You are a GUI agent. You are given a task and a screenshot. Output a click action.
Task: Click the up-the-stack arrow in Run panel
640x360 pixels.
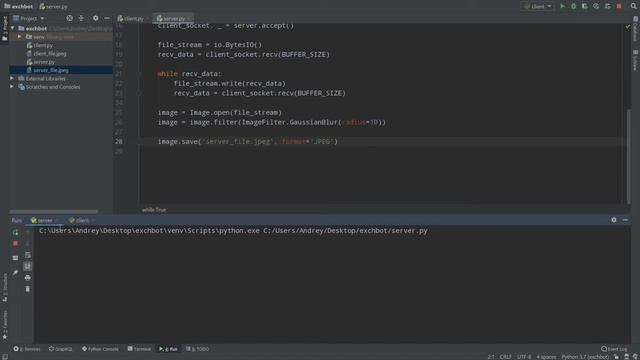(x=28, y=232)
